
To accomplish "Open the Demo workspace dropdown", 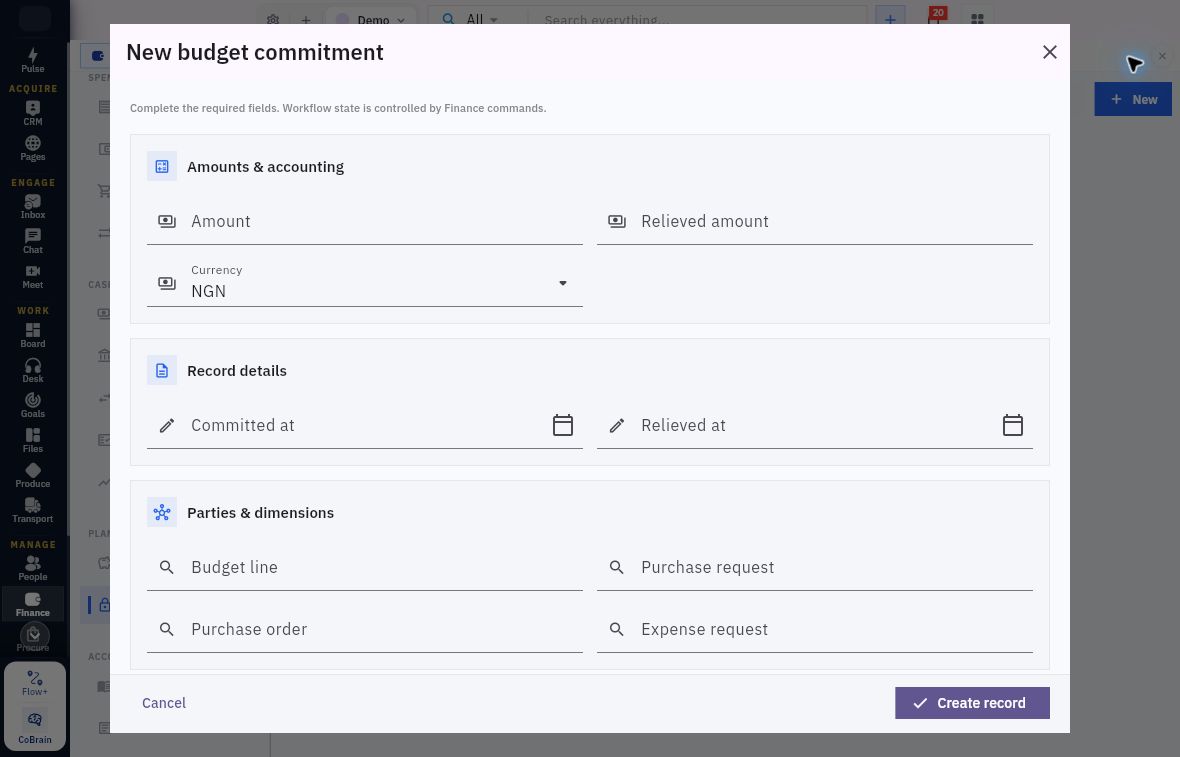I will coord(370,20).
